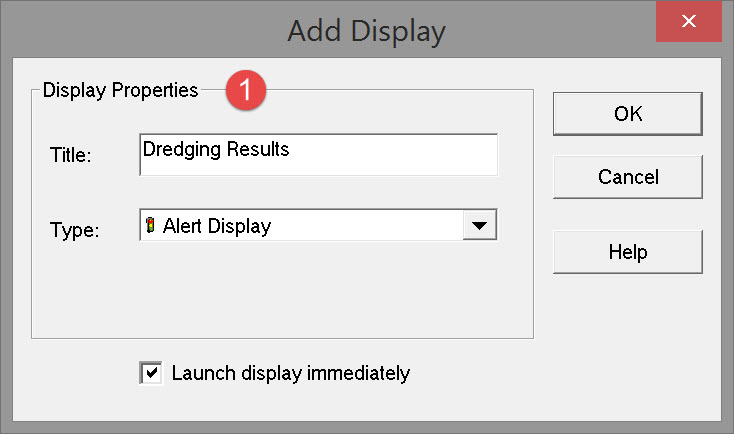Image resolution: width=734 pixels, height=434 pixels.
Task: Click the word 'Results' in Title field
Action: [258, 150]
